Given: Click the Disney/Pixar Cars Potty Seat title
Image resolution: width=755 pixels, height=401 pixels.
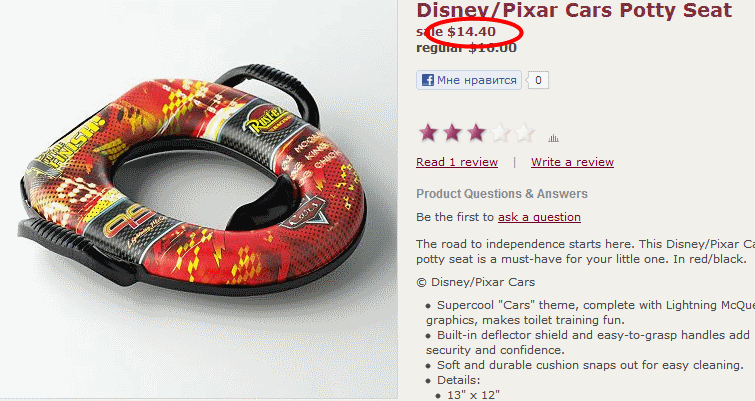Looking at the screenshot, I should coord(574,10).
